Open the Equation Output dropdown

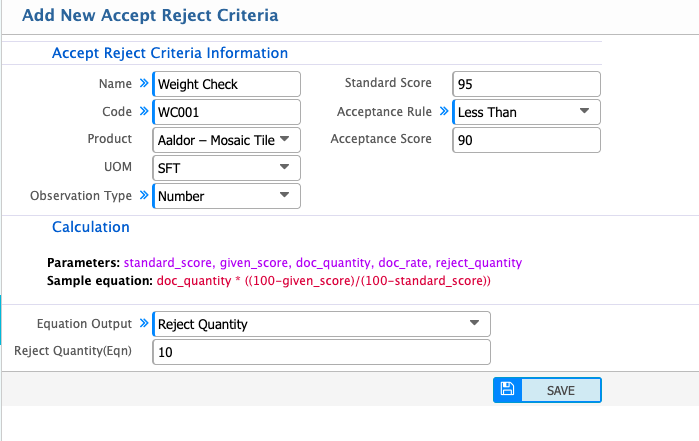point(321,324)
